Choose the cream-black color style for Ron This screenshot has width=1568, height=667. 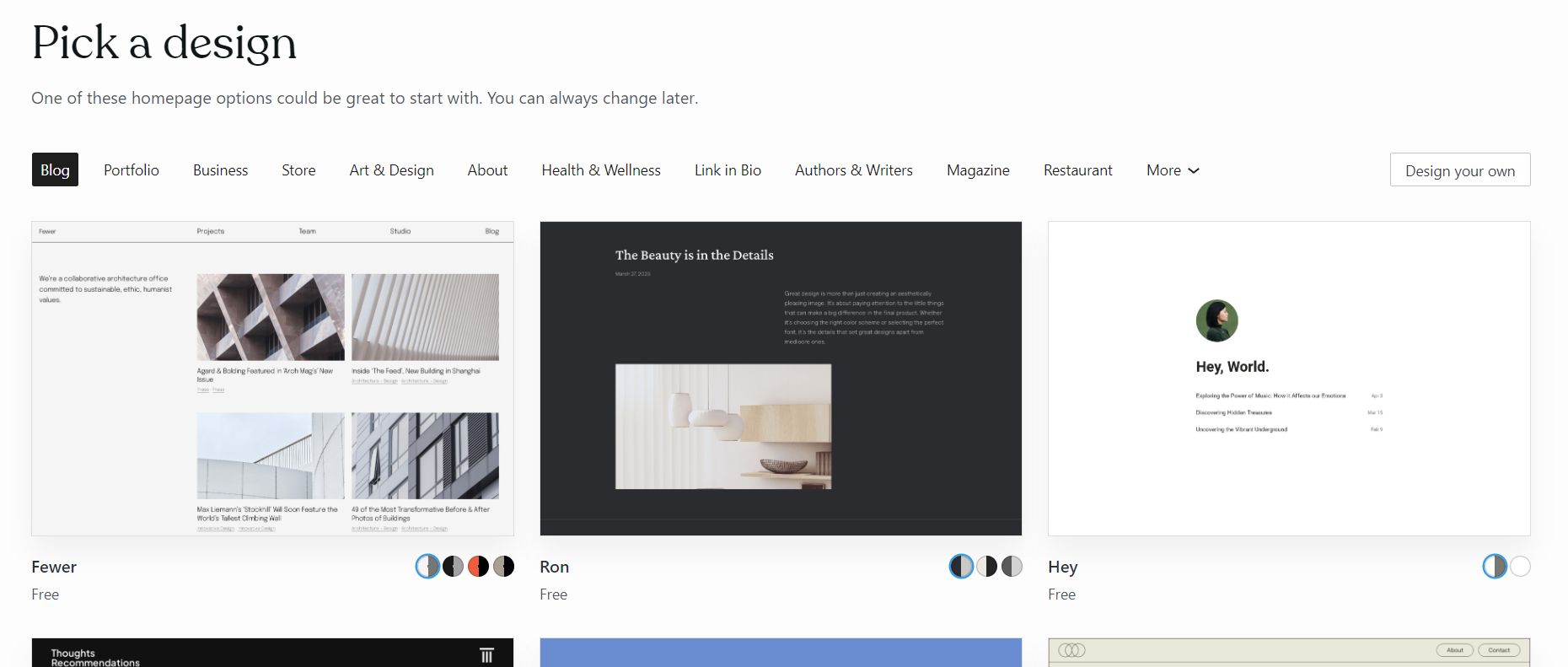986,567
